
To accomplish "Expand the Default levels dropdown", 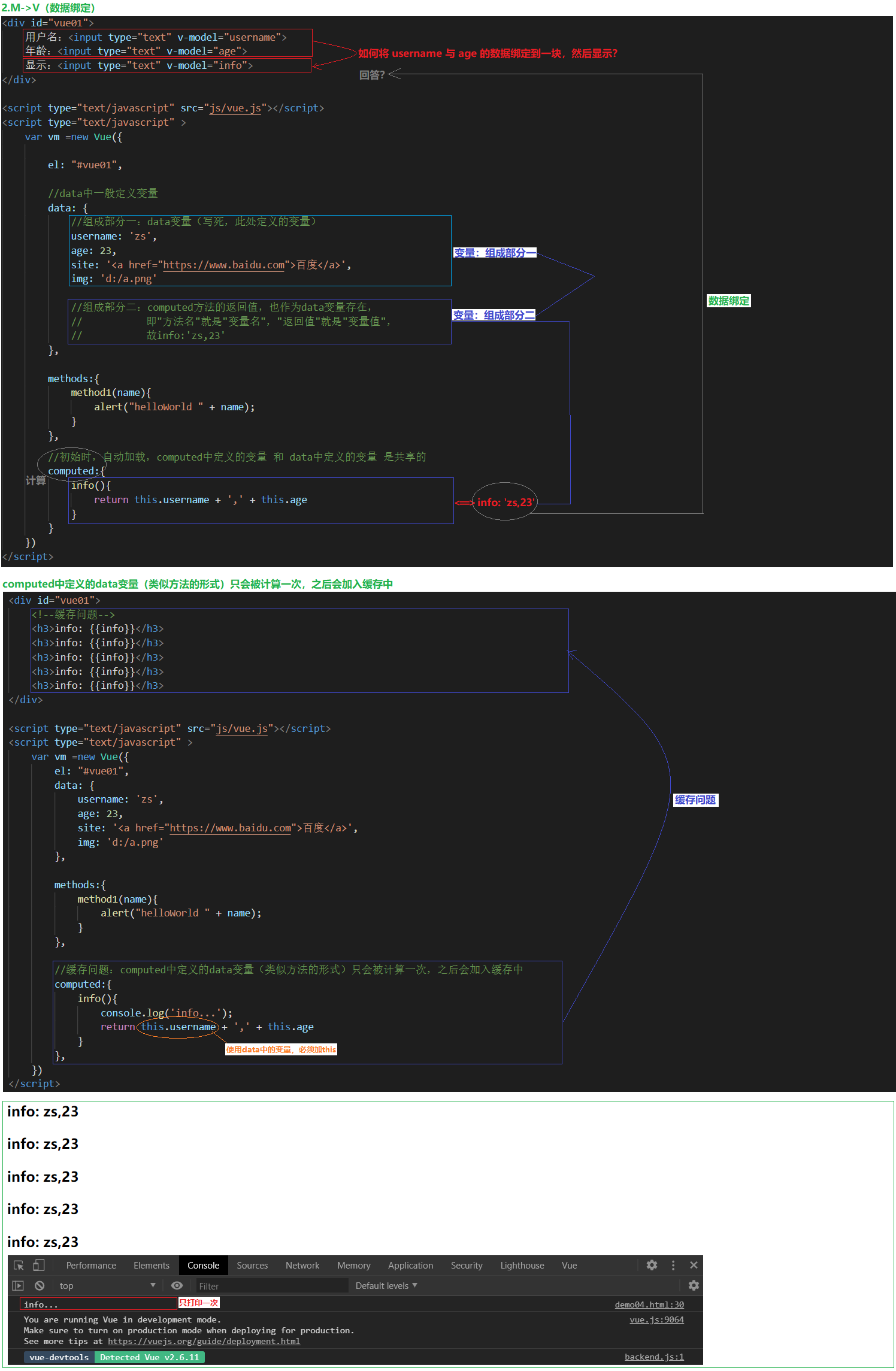I will tap(386, 1285).
